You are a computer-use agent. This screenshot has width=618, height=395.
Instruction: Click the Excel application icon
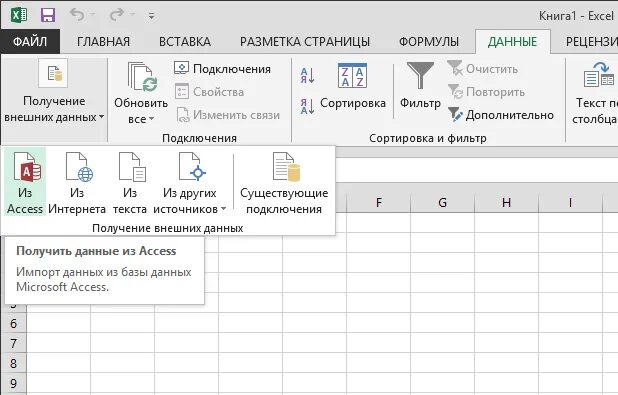click(19, 15)
